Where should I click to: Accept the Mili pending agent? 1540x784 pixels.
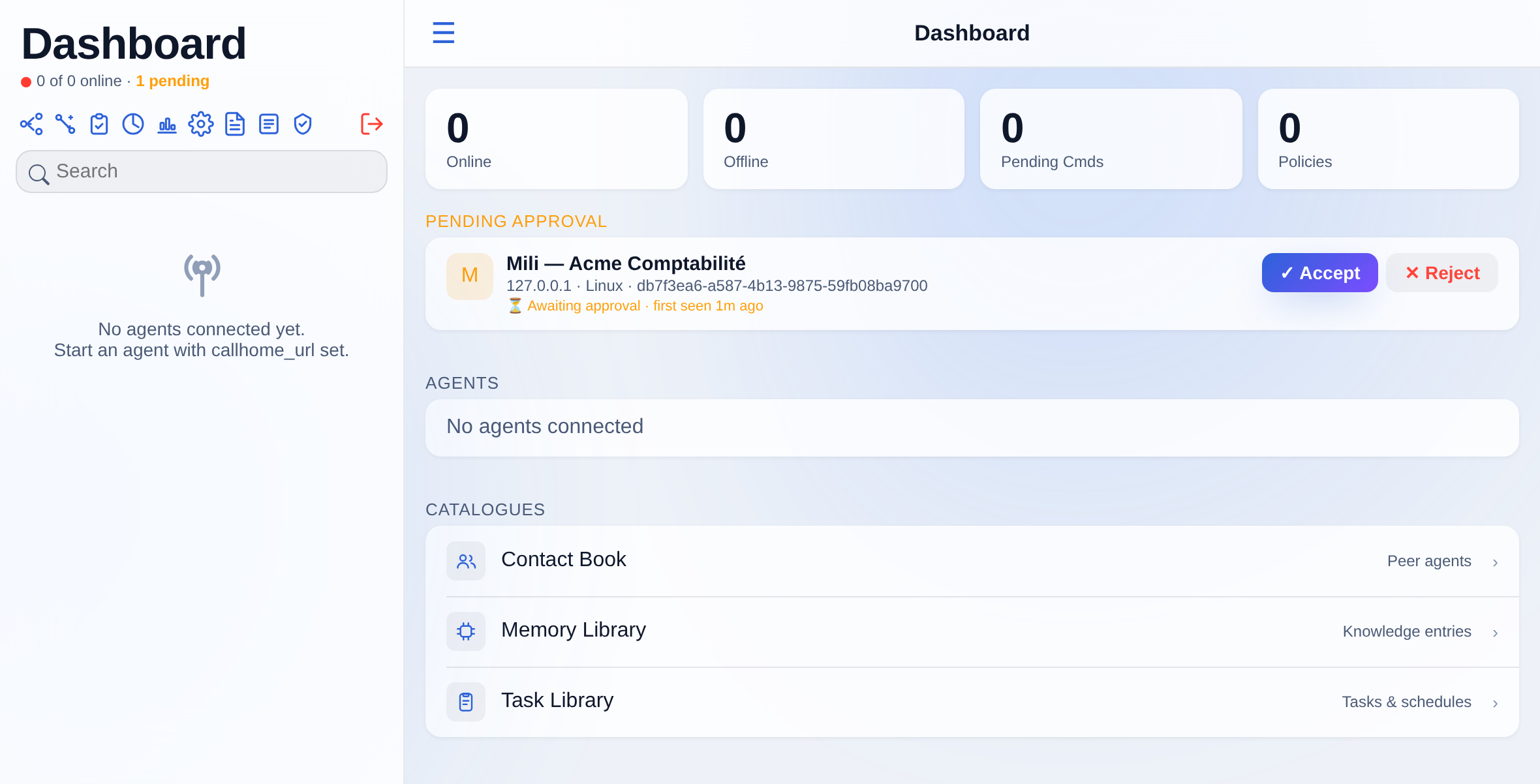click(x=1319, y=273)
